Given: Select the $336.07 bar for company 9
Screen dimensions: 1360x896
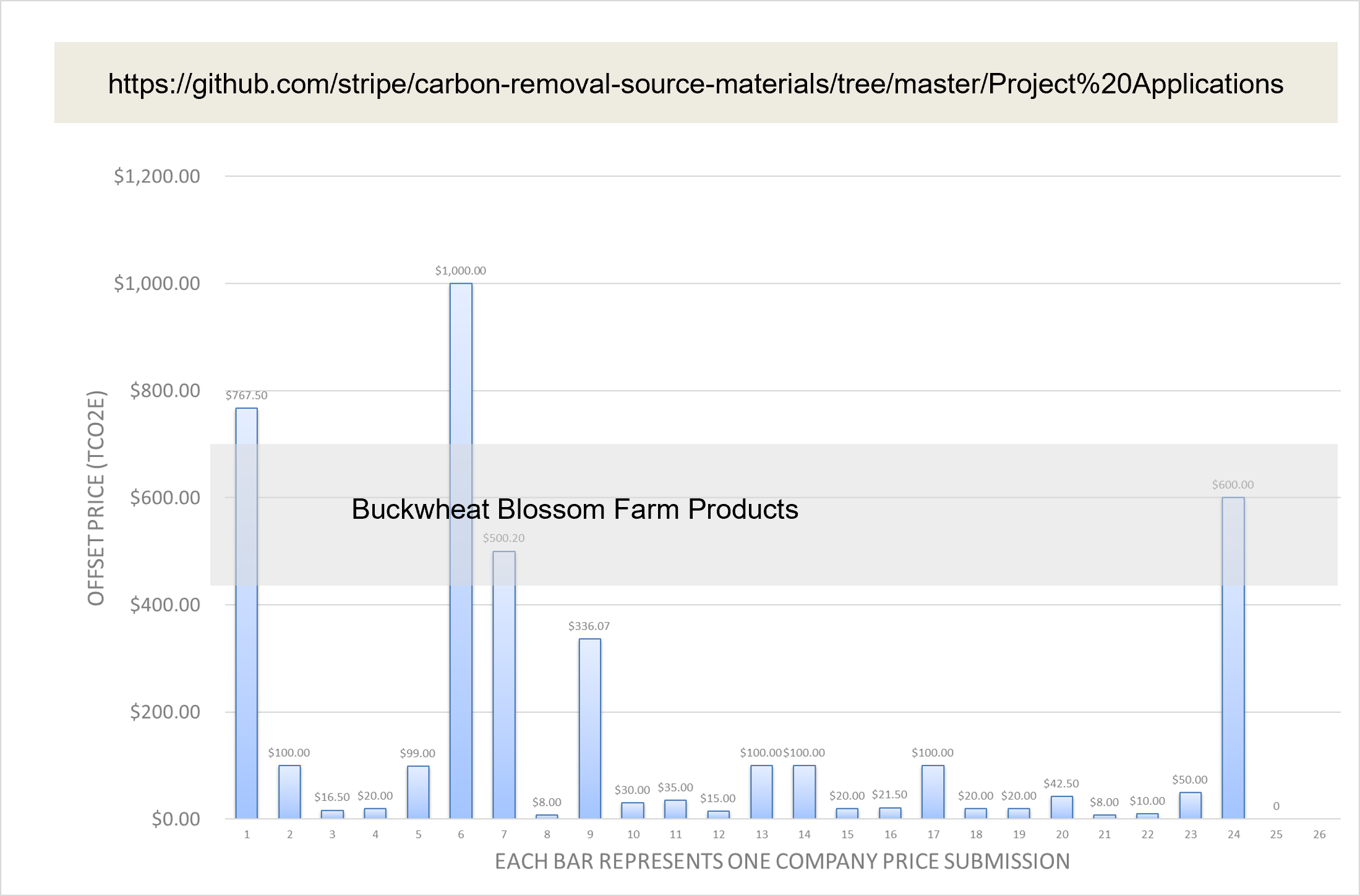Looking at the screenshot, I should pos(589,728).
